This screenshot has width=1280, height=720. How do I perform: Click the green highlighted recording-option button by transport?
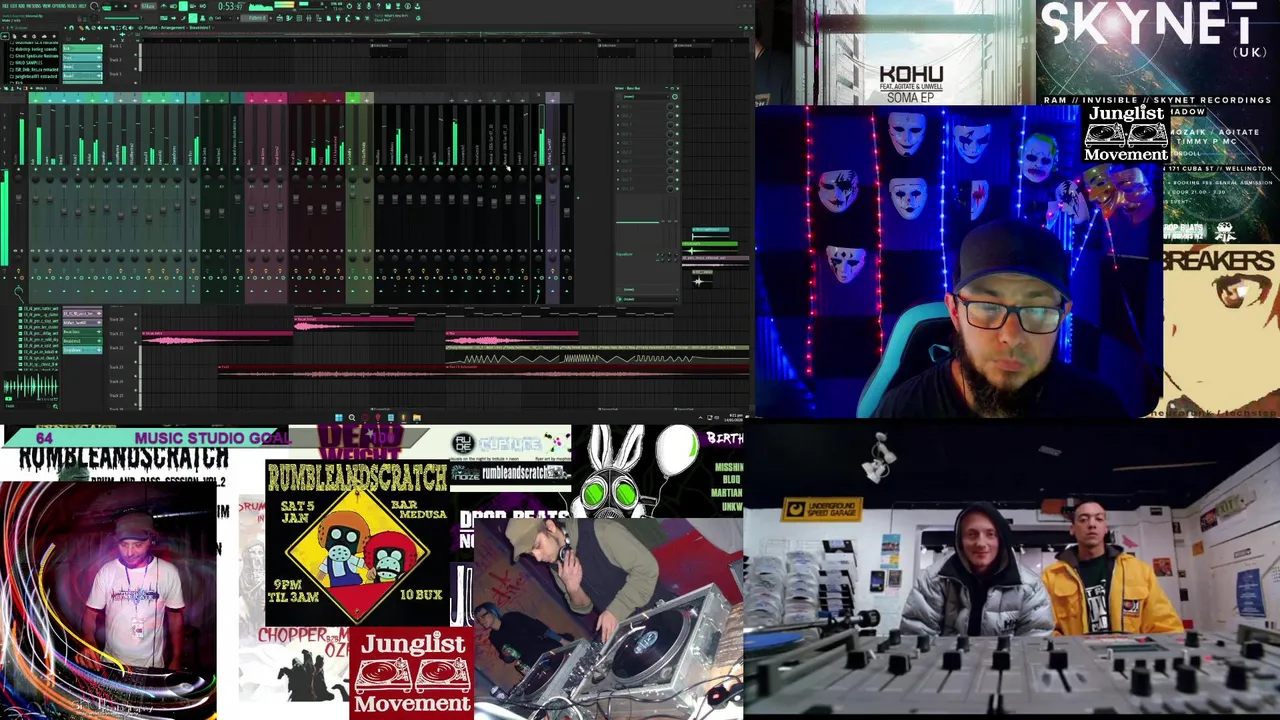tap(183, 6)
